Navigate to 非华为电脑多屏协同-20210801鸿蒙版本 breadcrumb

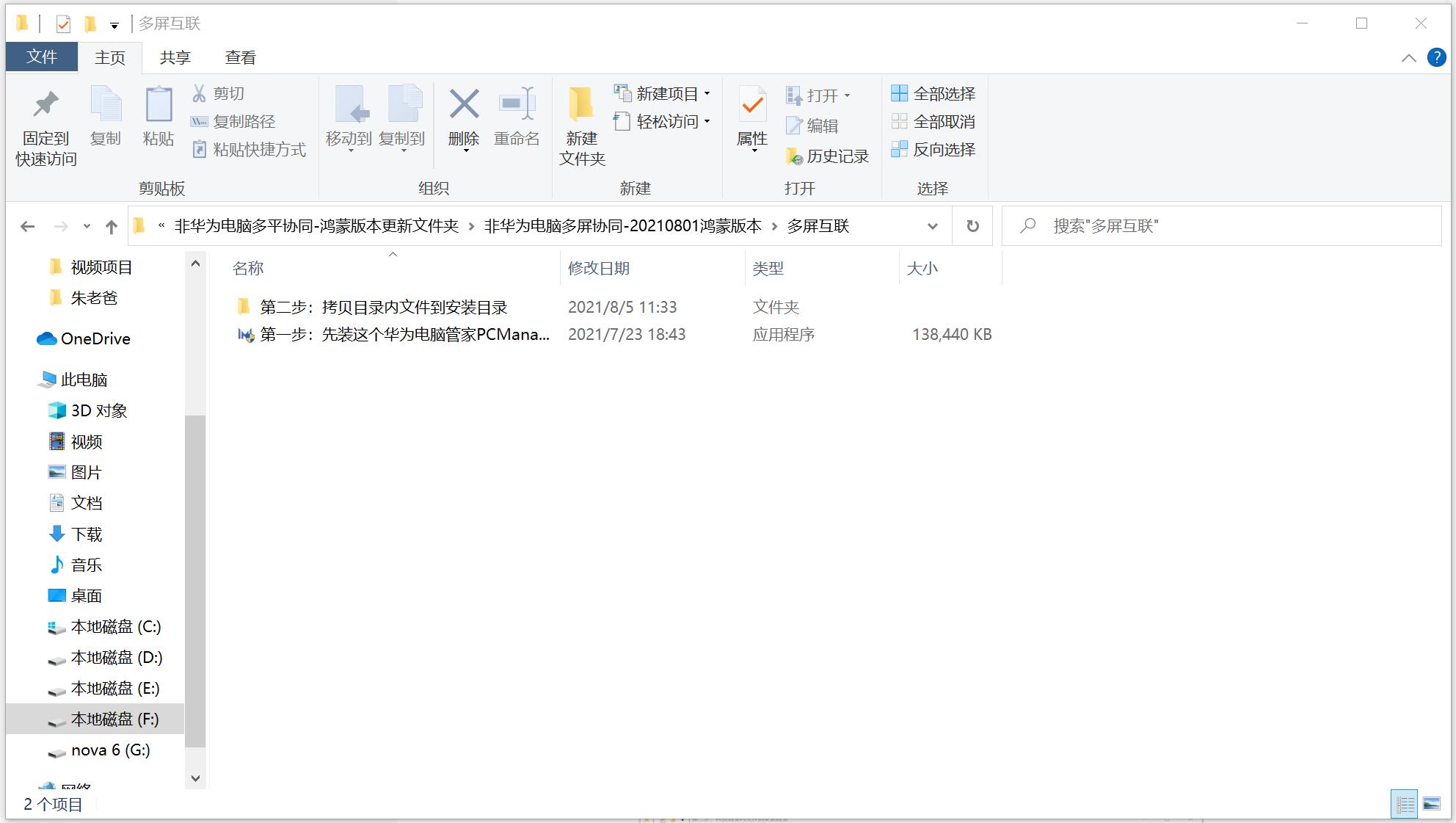coord(624,226)
